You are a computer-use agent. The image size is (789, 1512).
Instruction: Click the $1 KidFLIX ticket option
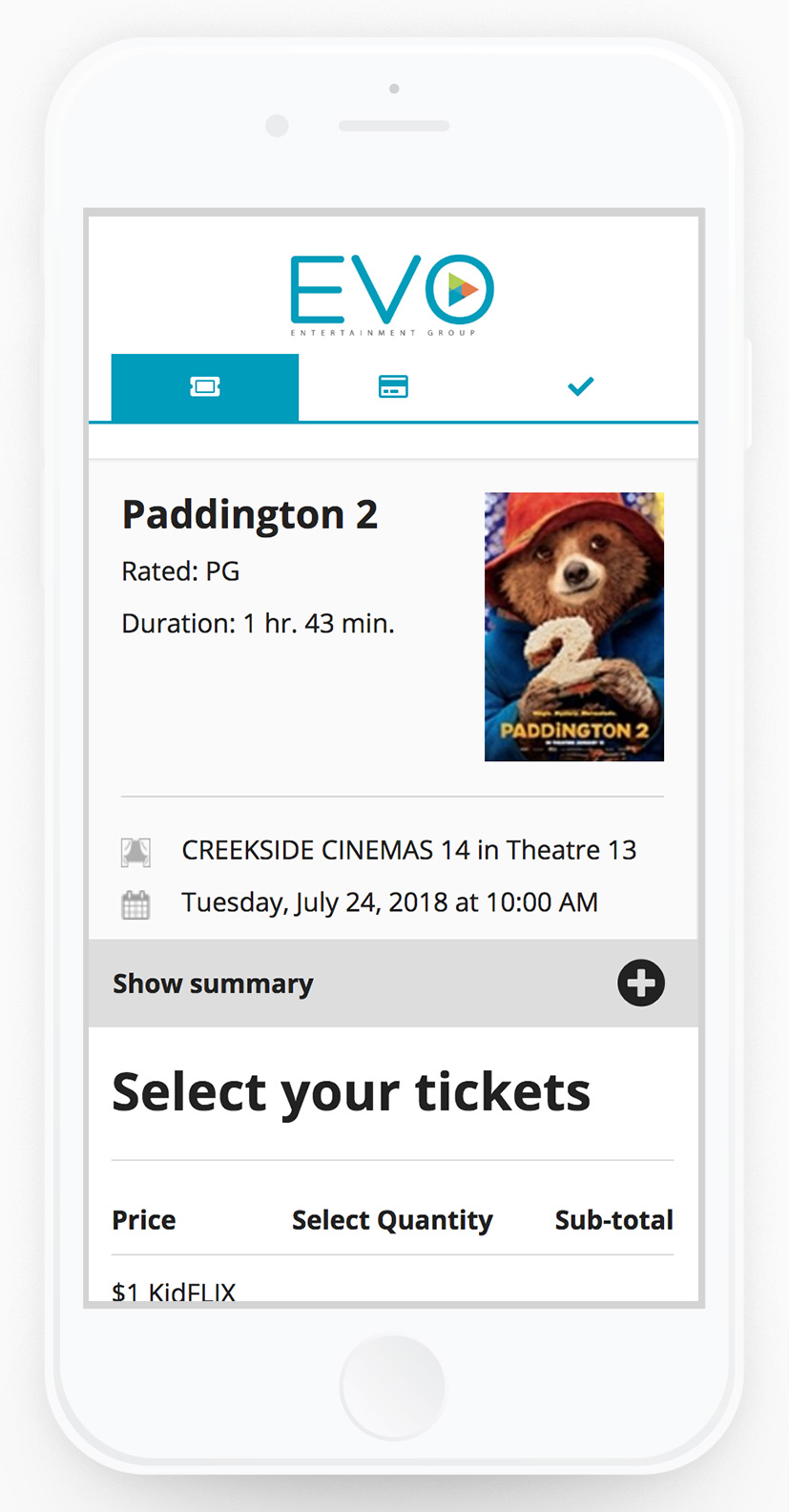pyautogui.click(x=174, y=1290)
